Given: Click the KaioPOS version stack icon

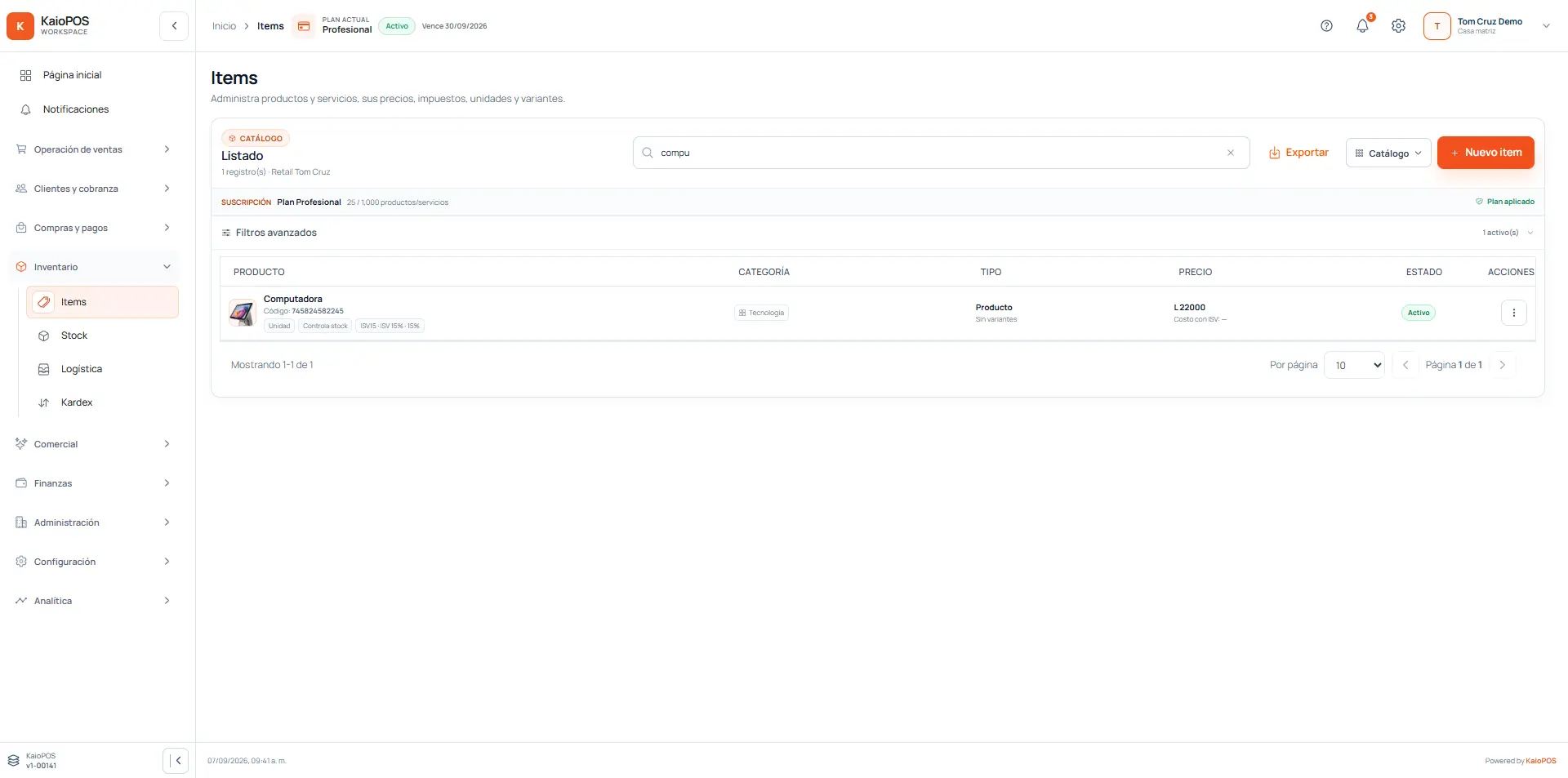Looking at the screenshot, I should [14, 761].
